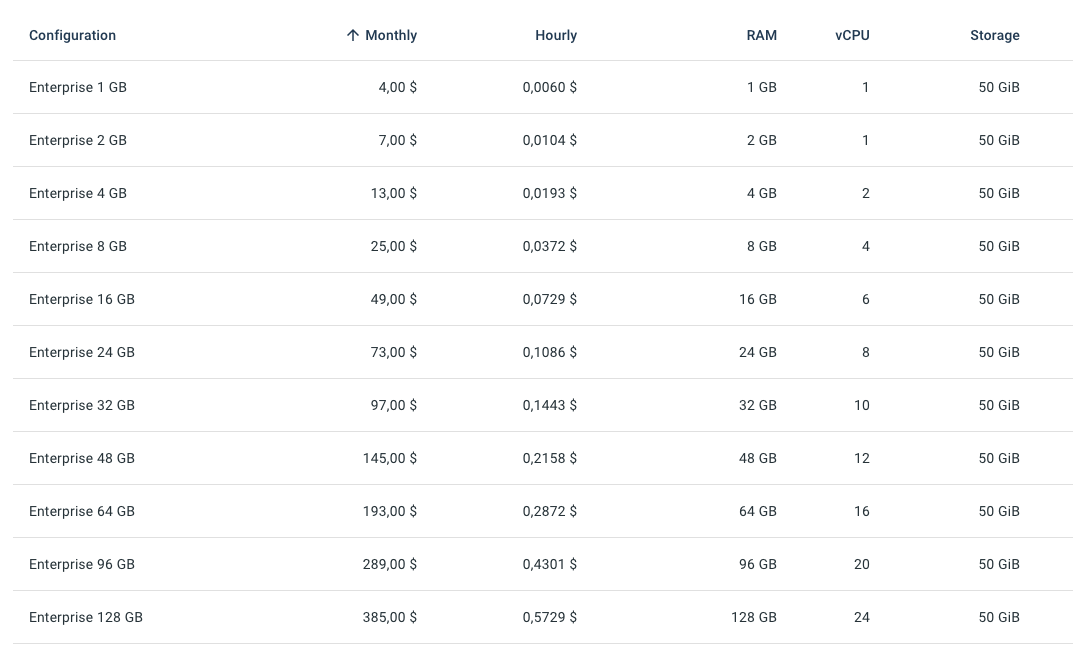Screen dimensions: 1073x664
Task: Click the 0,2158 $ hourly rate
Action: point(550,459)
